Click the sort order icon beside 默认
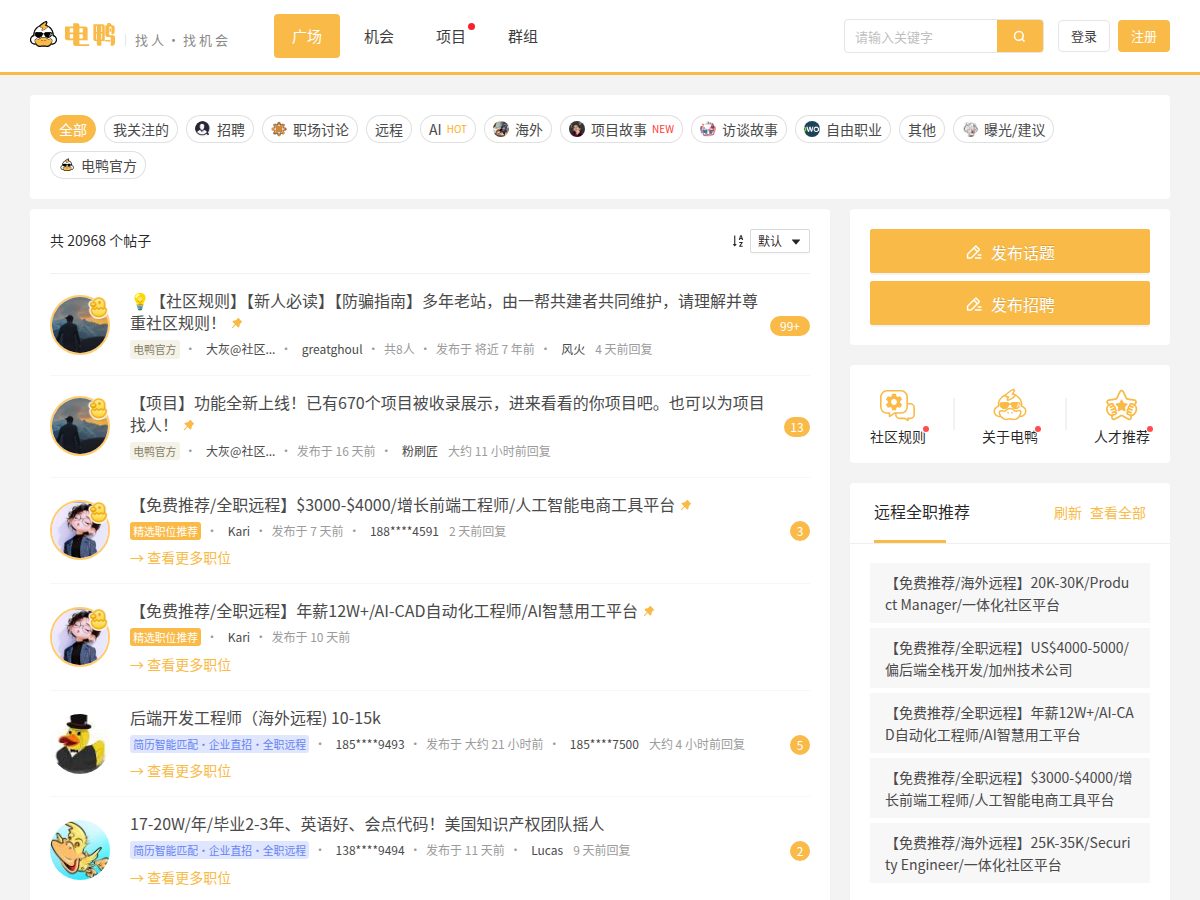This screenshot has width=1200, height=900. [738, 241]
